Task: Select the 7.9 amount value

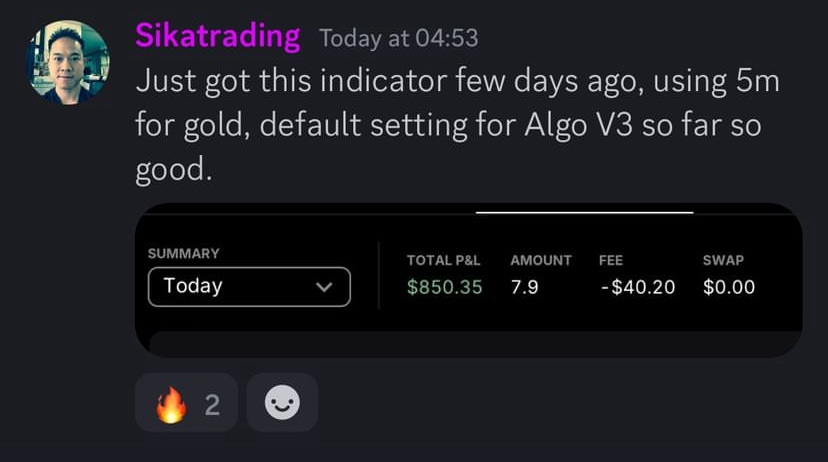Action: pyautogui.click(x=525, y=287)
